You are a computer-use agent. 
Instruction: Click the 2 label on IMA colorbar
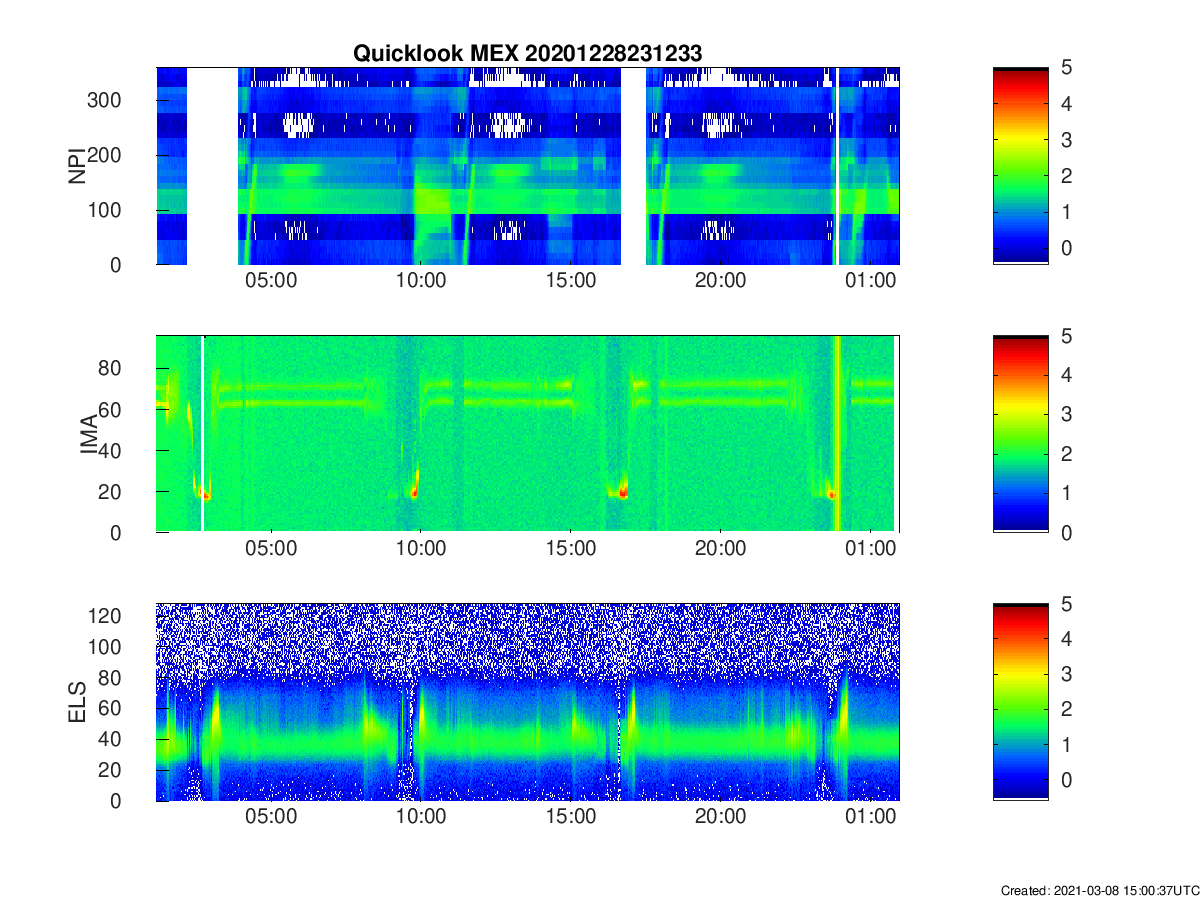pos(1066,454)
